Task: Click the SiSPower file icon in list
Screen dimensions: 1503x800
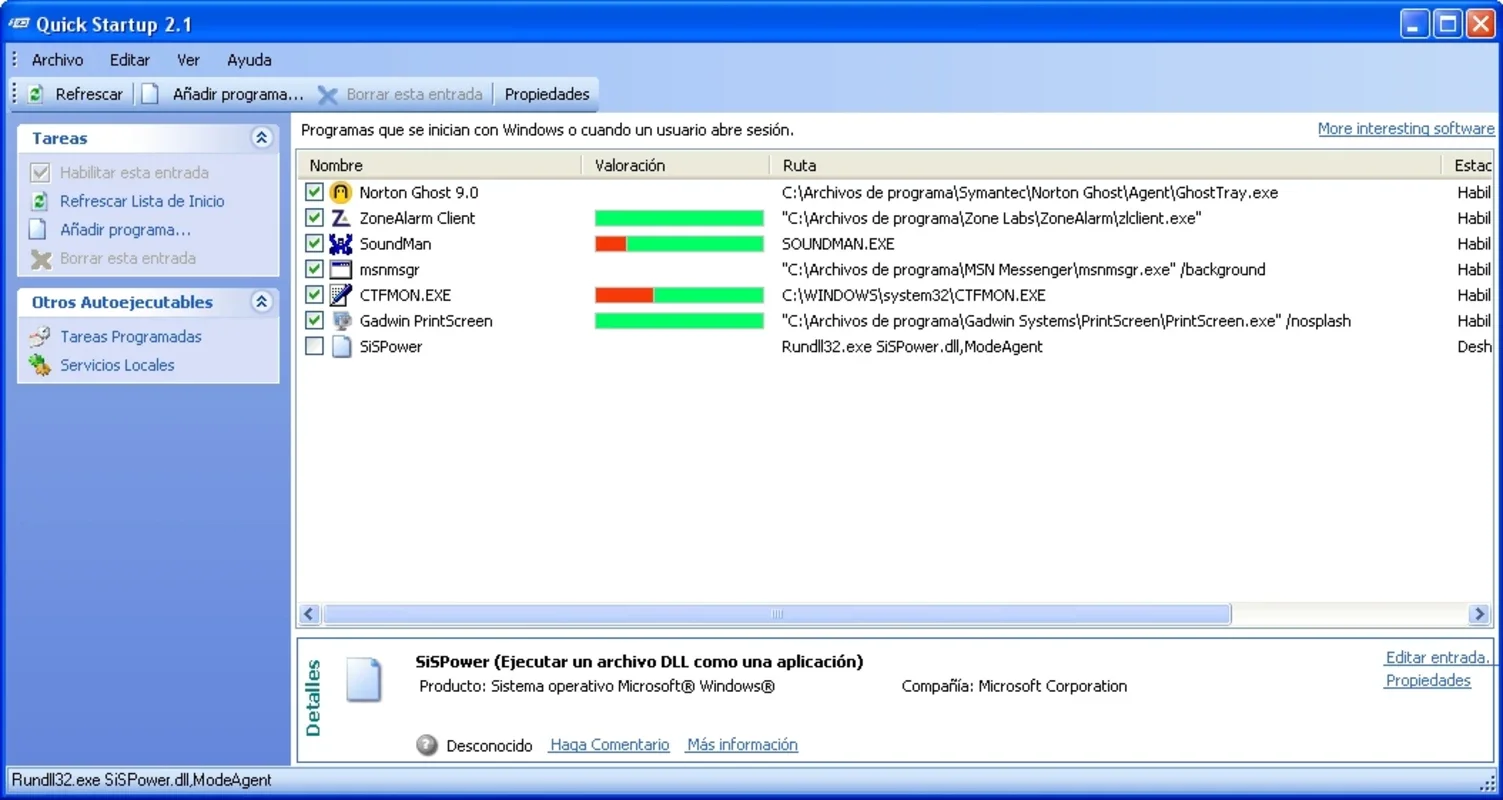Action: [341, 347]
